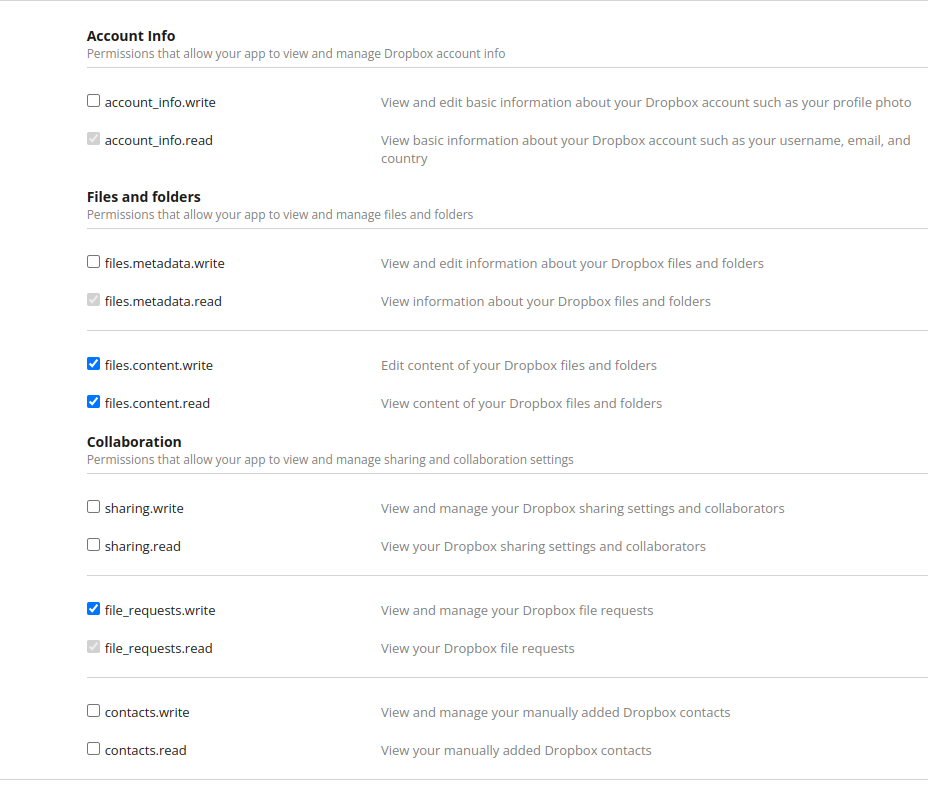The height and width of the screenshot is (797, 930).
Task: Check the sharing.read checkbox
Action: 93,544
